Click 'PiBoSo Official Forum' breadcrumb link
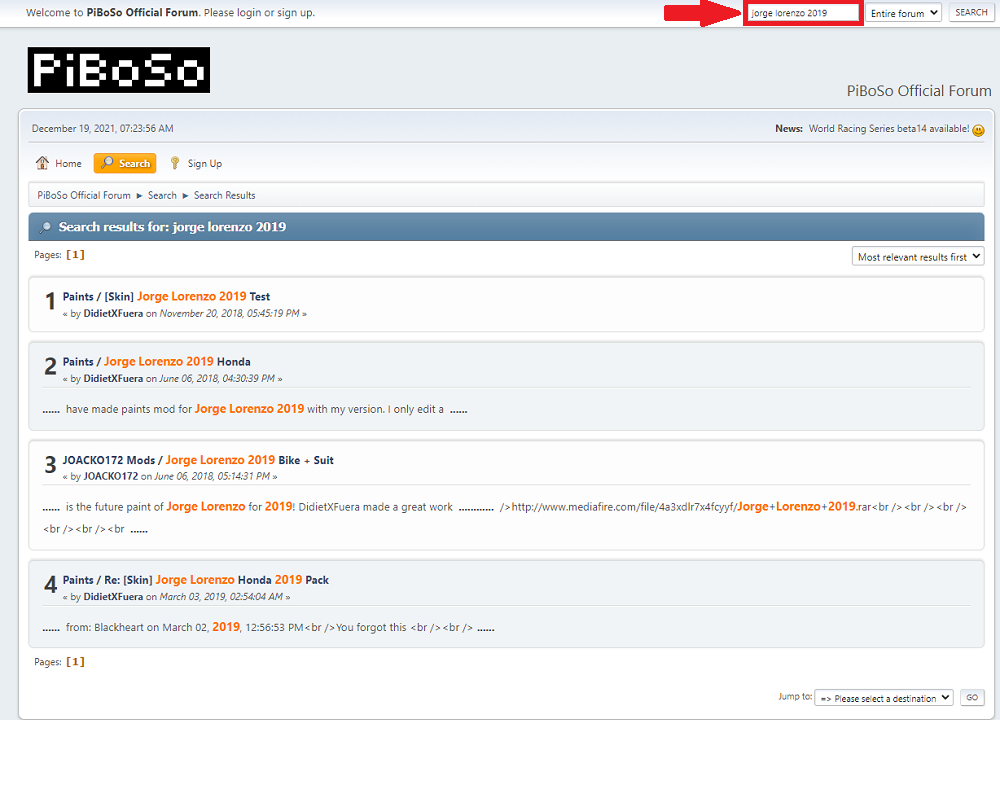This screenshot has width=1000, height=798. (x=84, y=195)
